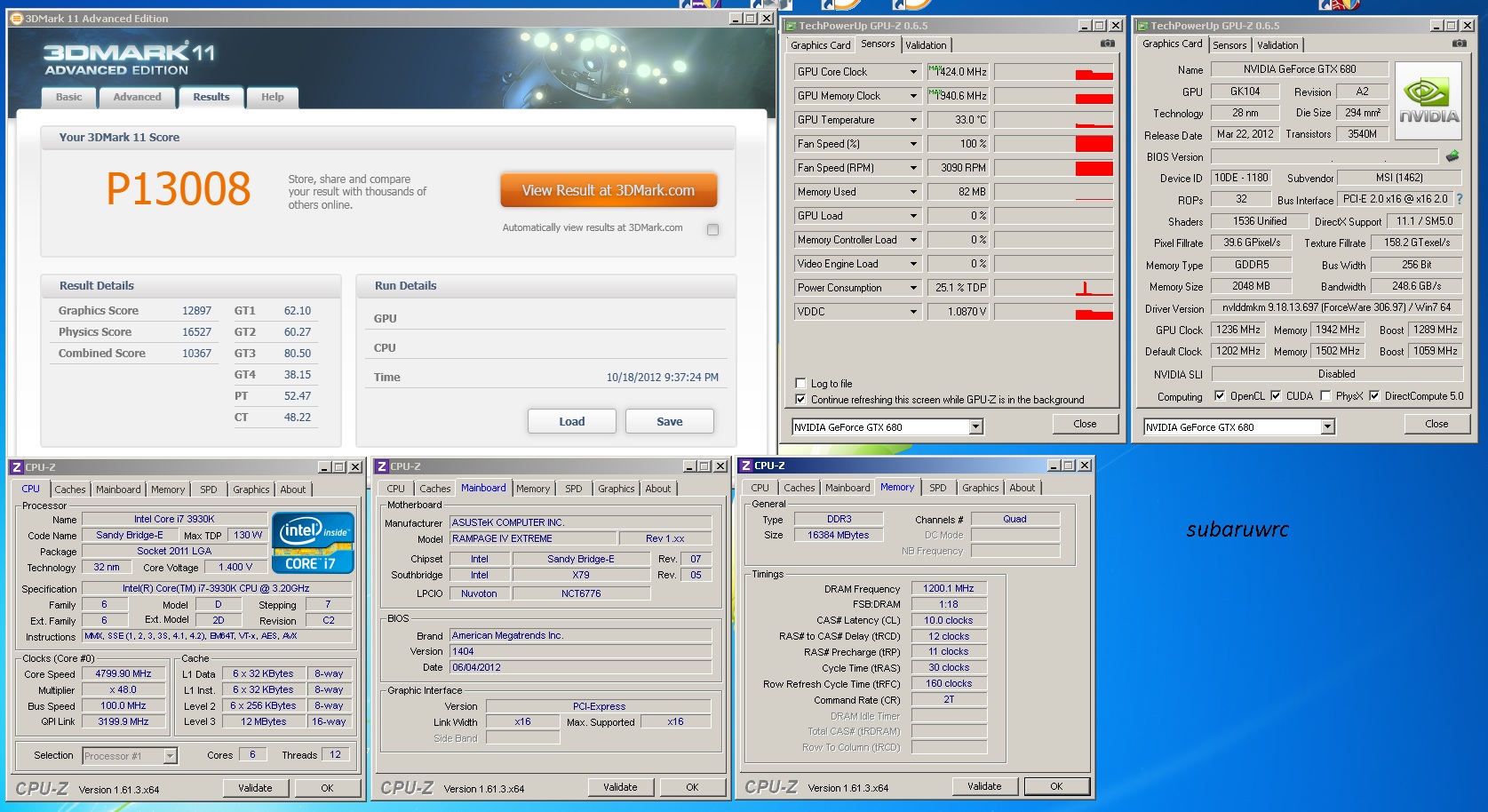
Task: Open the GPU Core Clock sensor dropdown
Action: click(x=913, y=72)
